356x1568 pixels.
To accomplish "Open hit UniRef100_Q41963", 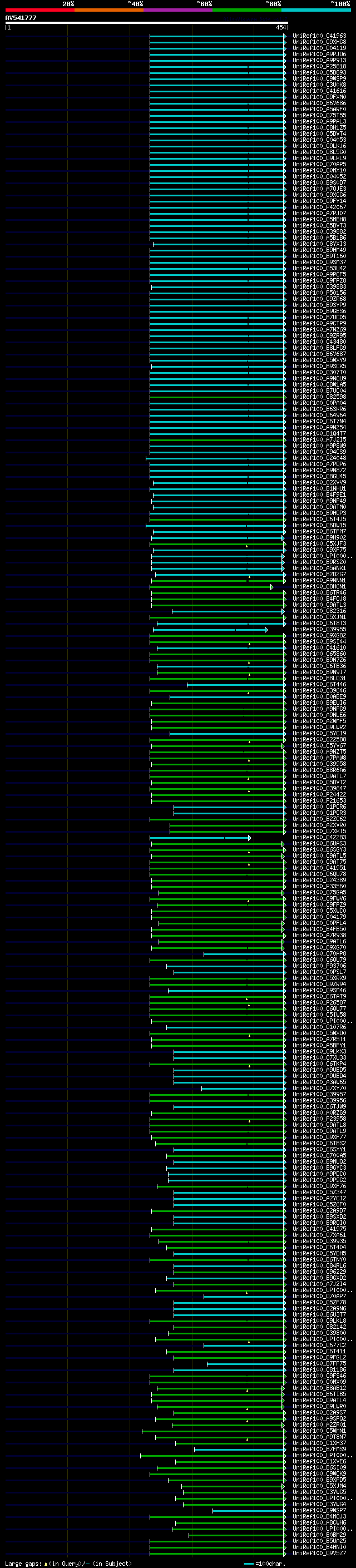I will coord(319,36).
